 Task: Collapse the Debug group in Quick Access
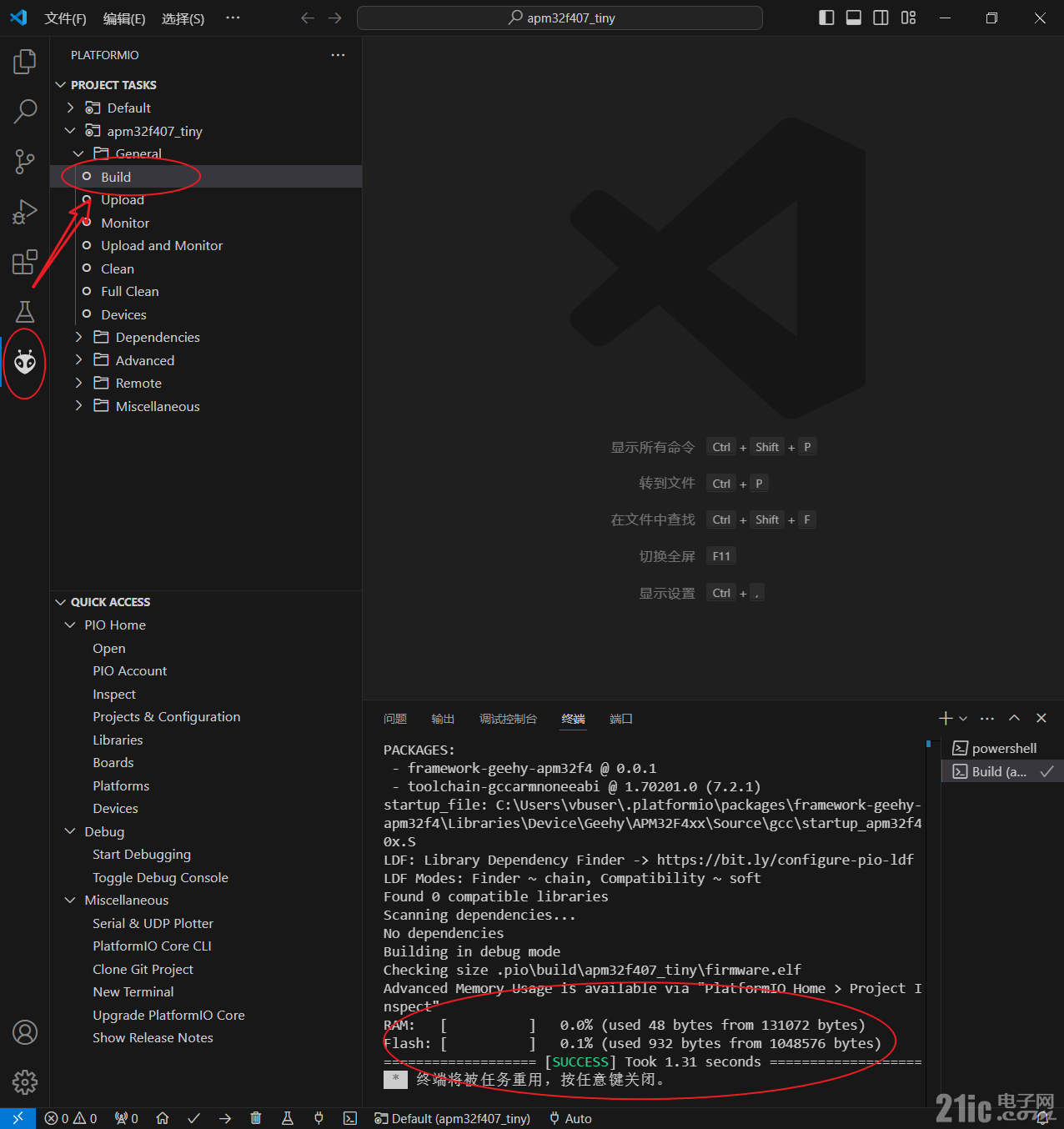click(70, 831)
